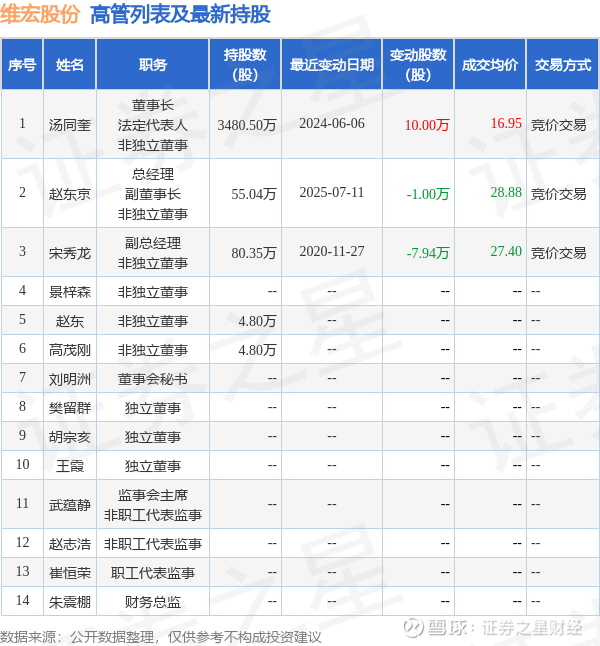The image size is (600, 646).
Task: Click the green change value -7.94万
Action: click(428, 253)
